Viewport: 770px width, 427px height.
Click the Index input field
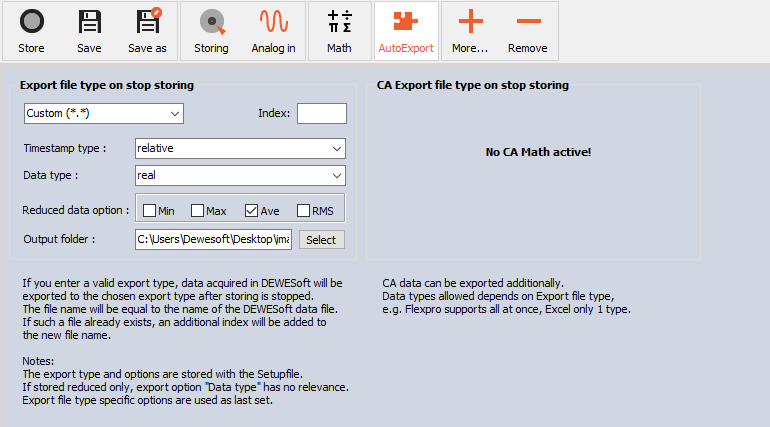pyautogui.click(x=322, y=113)
